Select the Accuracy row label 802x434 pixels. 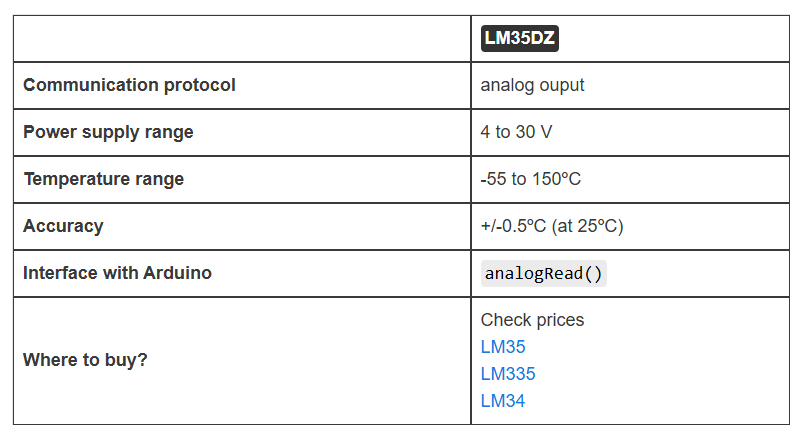pyautogui.click(x=63, y=226)
